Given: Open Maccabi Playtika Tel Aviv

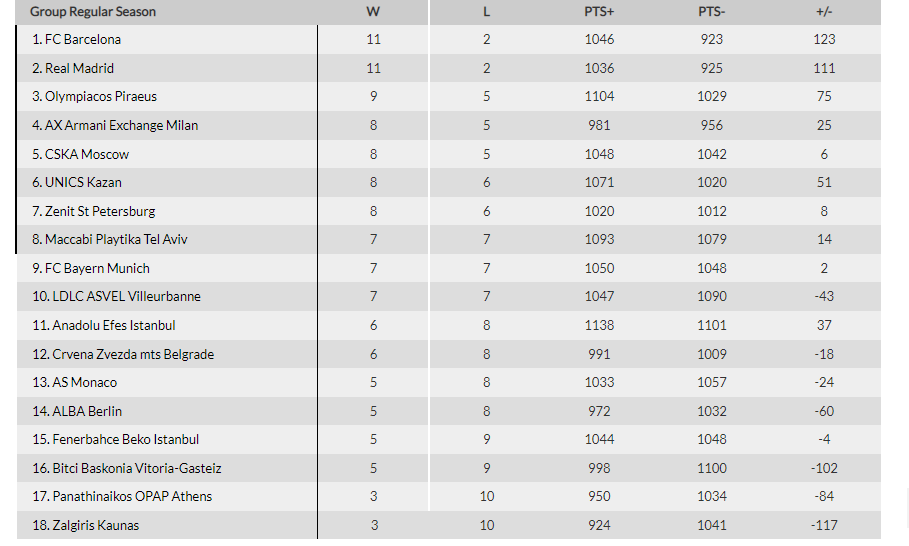Looking at the screenshot, I should pyautogui.click(x=116, y=239).
